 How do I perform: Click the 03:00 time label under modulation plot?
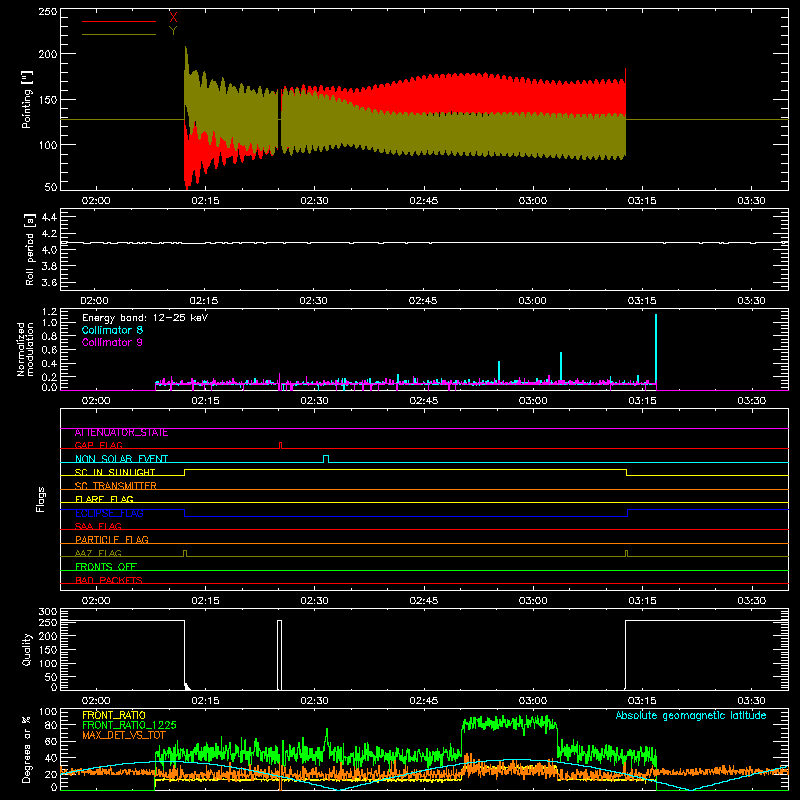point(533,401)
